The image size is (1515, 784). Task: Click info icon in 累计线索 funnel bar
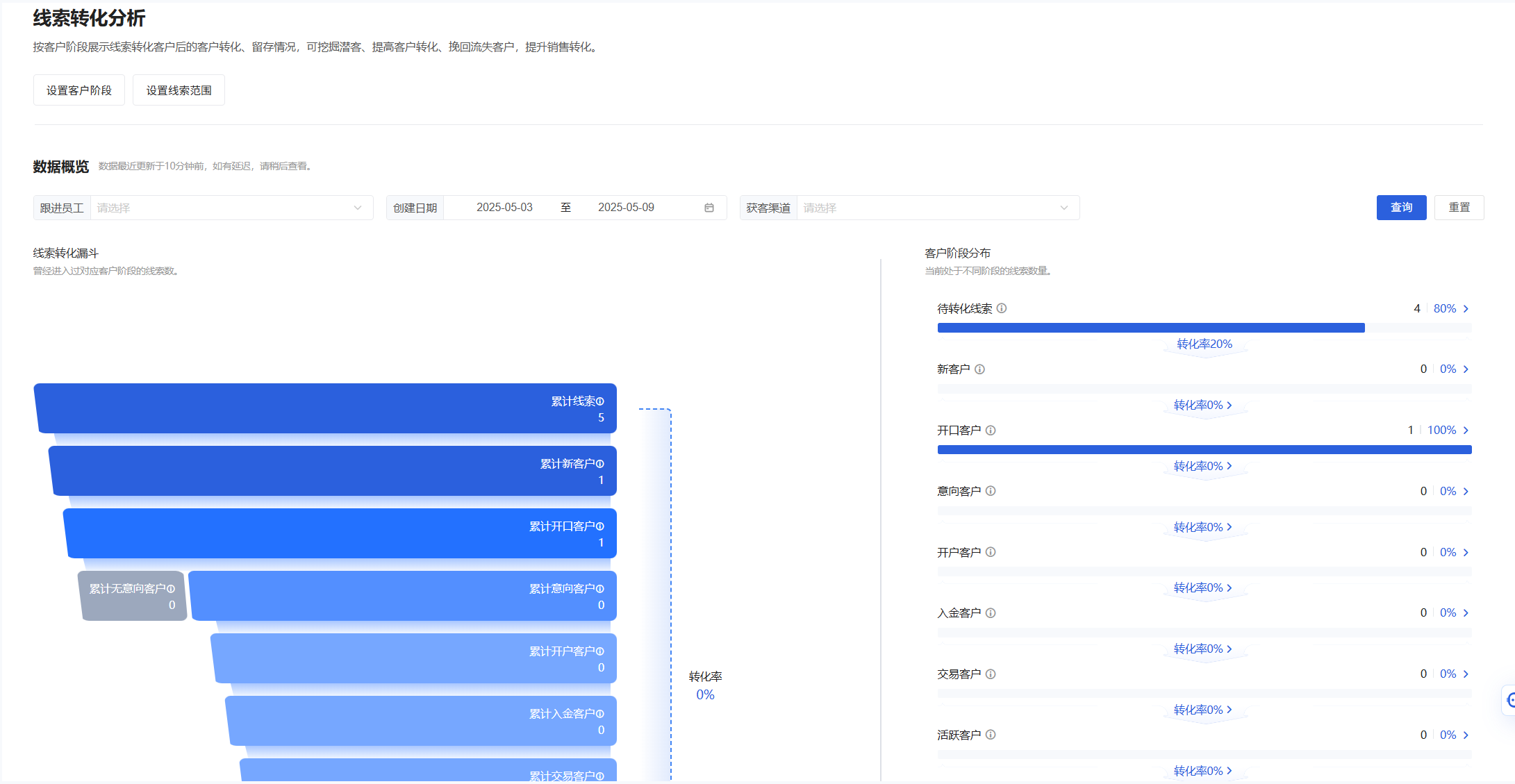[600, 401]
